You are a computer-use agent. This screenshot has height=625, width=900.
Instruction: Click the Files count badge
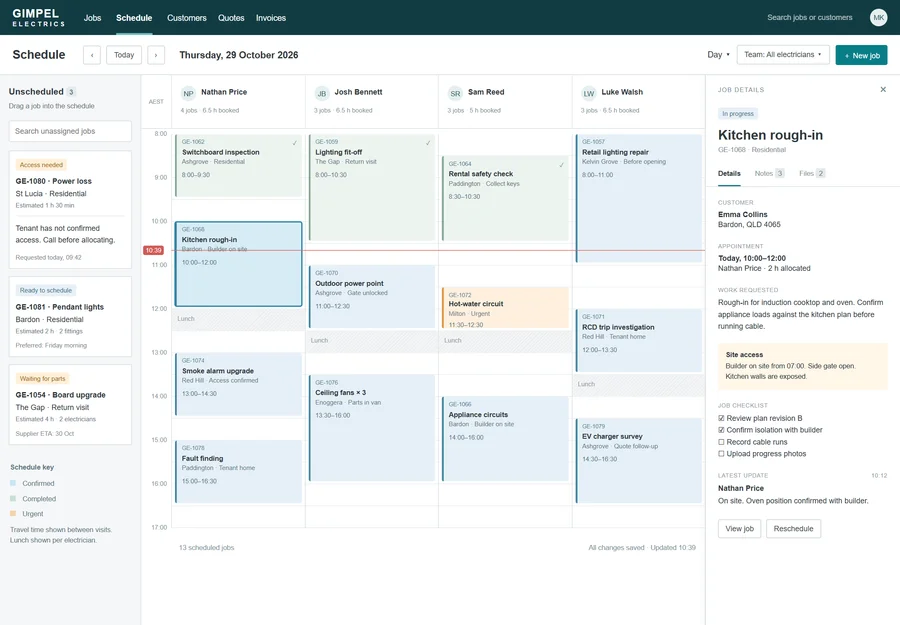821,173
